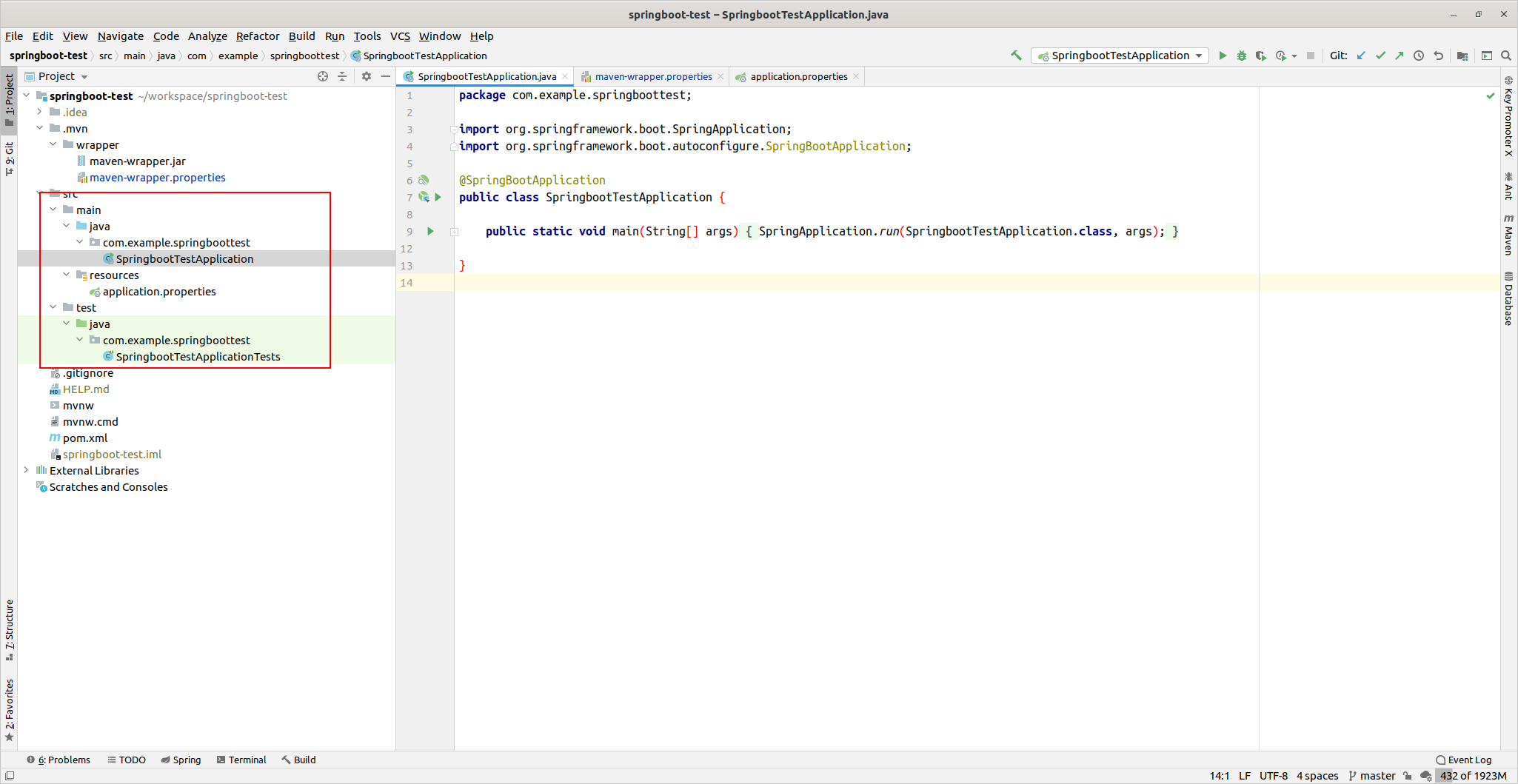Toggle the Terminal tool window

pyautogui.click(x=241, y=760)
